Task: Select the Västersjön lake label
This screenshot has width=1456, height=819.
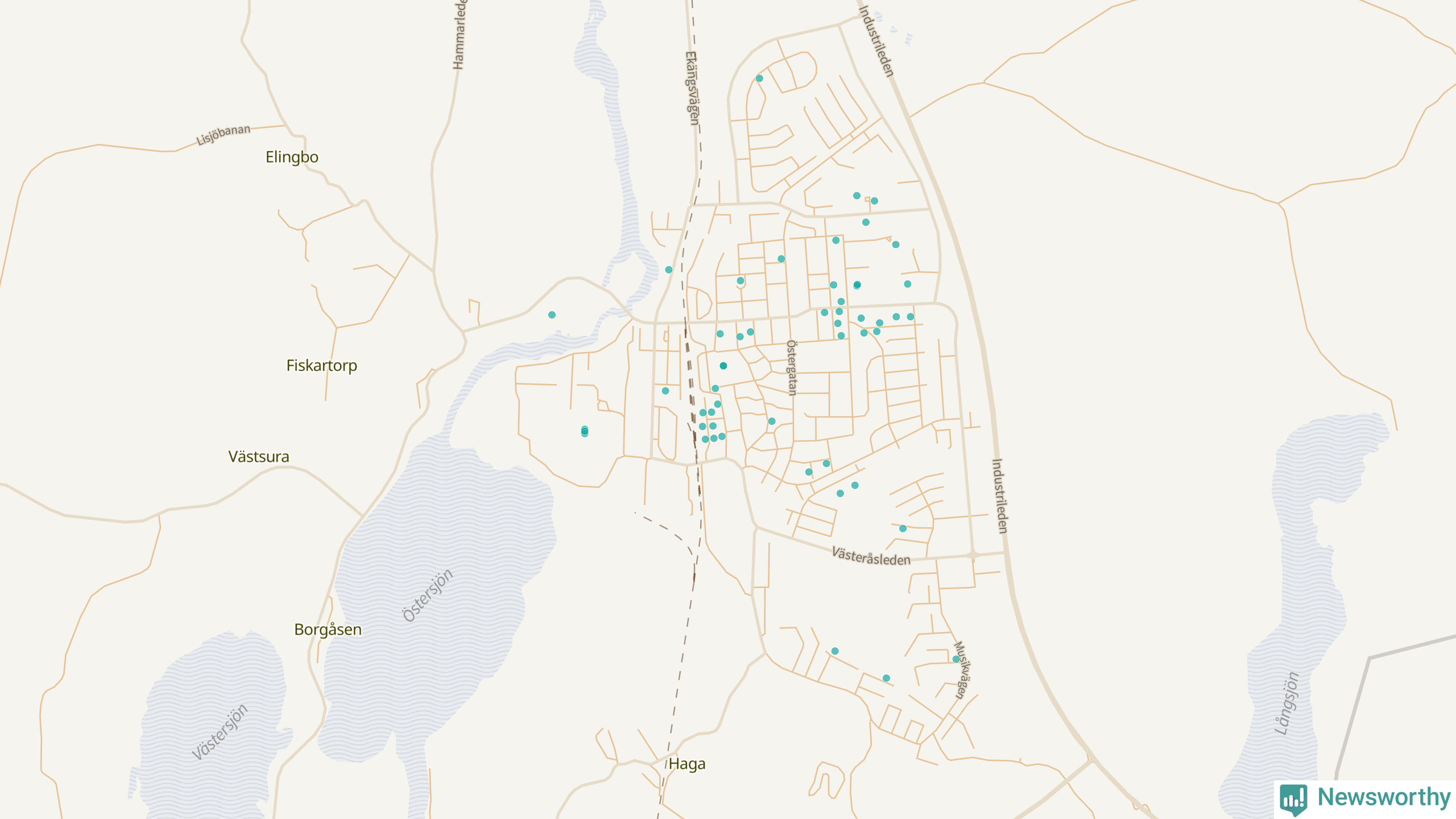Action: point(220,732)
